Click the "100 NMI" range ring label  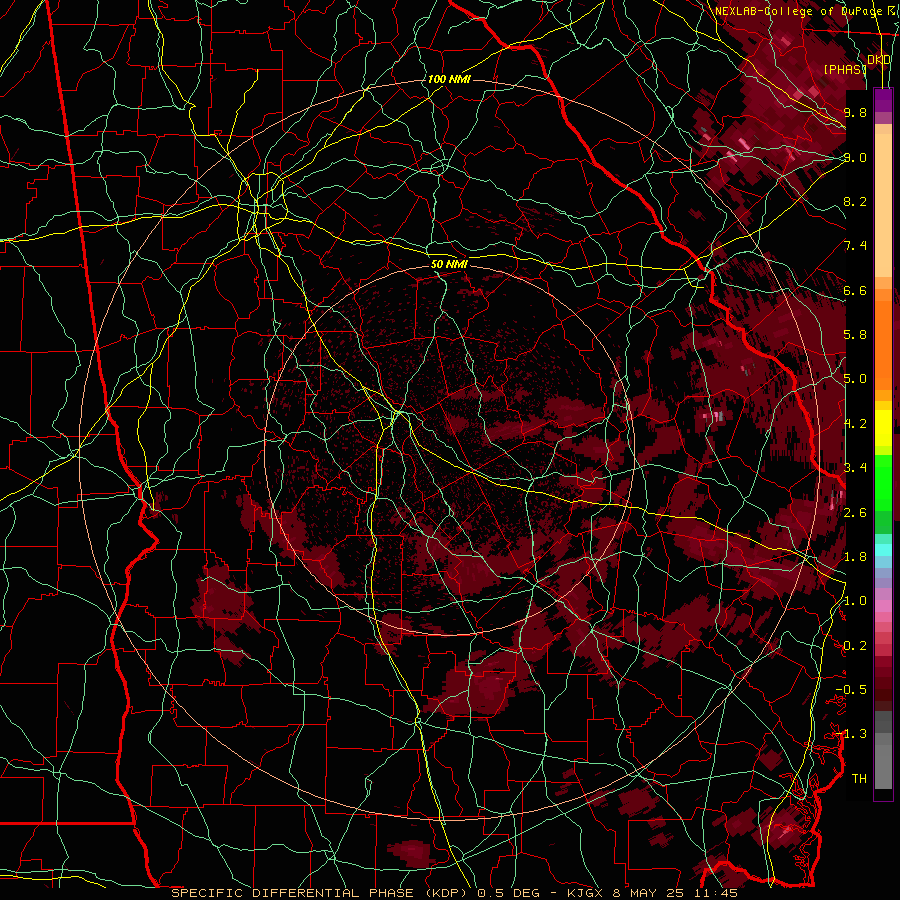click(x=449, y=79)
